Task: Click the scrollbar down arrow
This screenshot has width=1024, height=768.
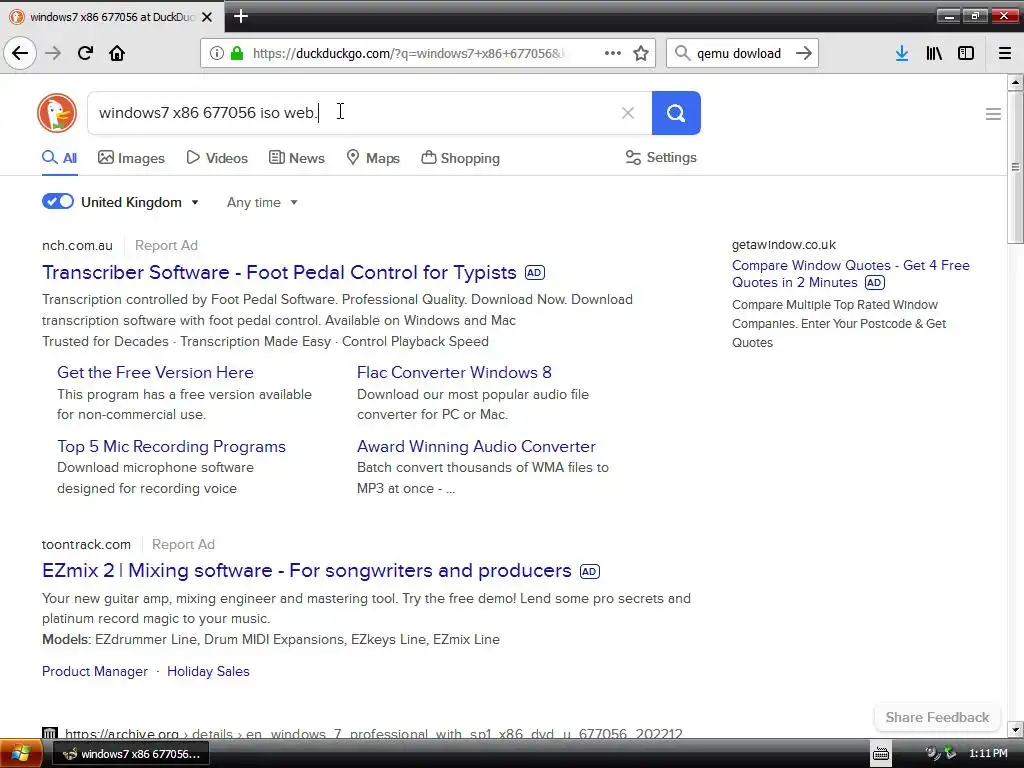Action: (x=1015, y=729)
